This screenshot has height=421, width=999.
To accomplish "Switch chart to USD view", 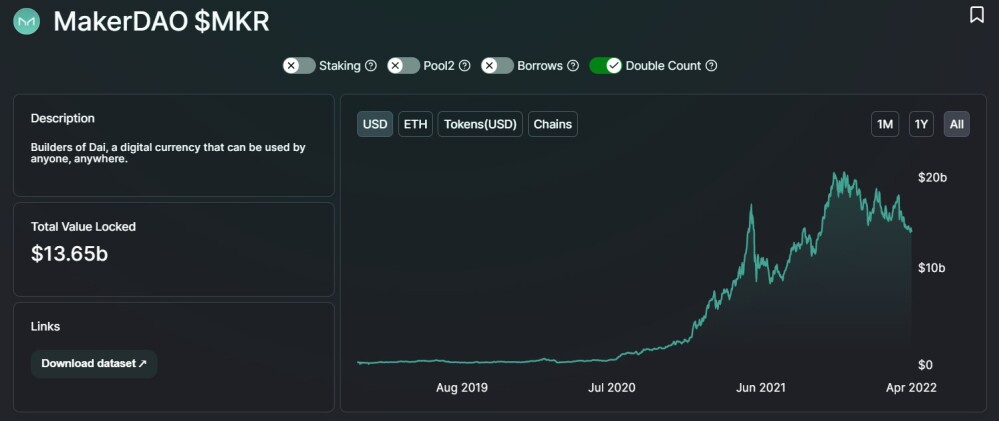I will click(x=375, y=124).
